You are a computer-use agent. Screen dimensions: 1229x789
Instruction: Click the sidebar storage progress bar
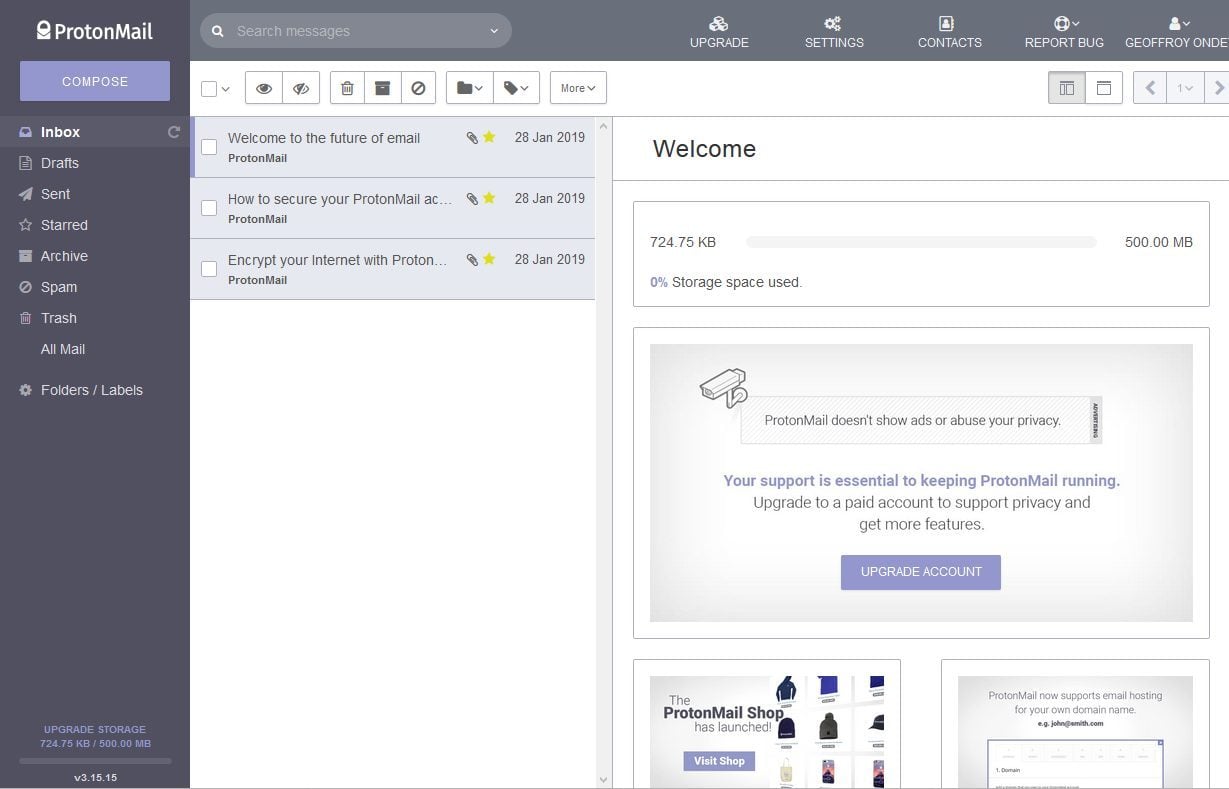pyautogui.click(x=95, y=761)
